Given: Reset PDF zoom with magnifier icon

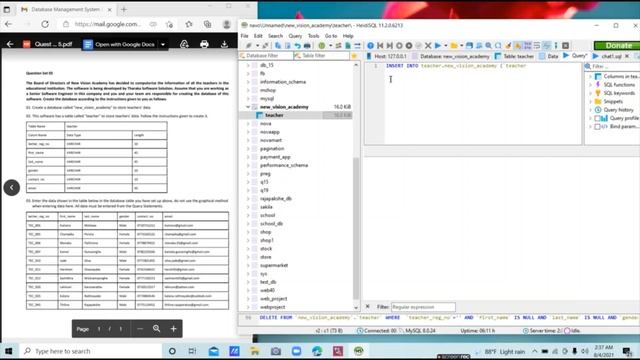Looking at the screenshot, I should click(x=156, y=329).
